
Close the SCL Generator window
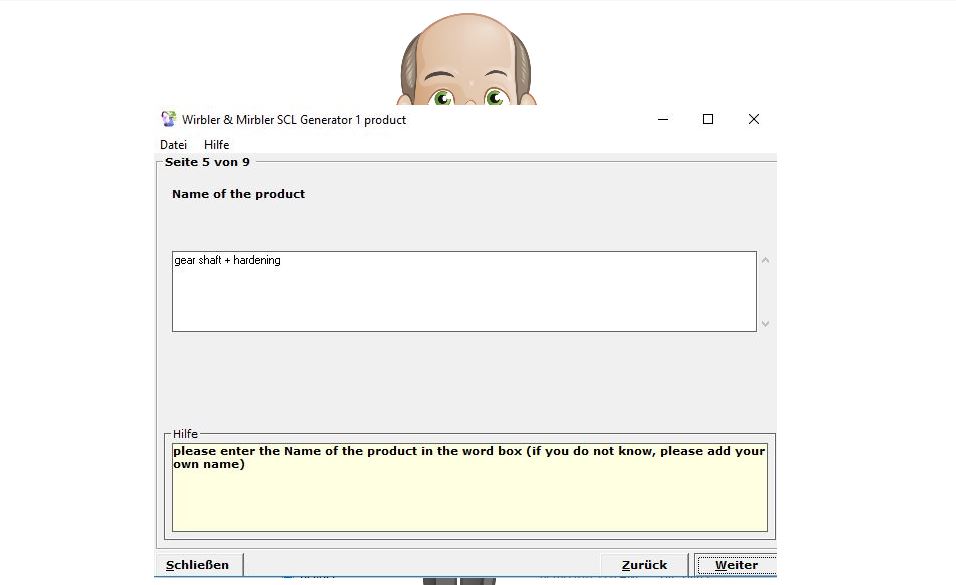point(754,119)
